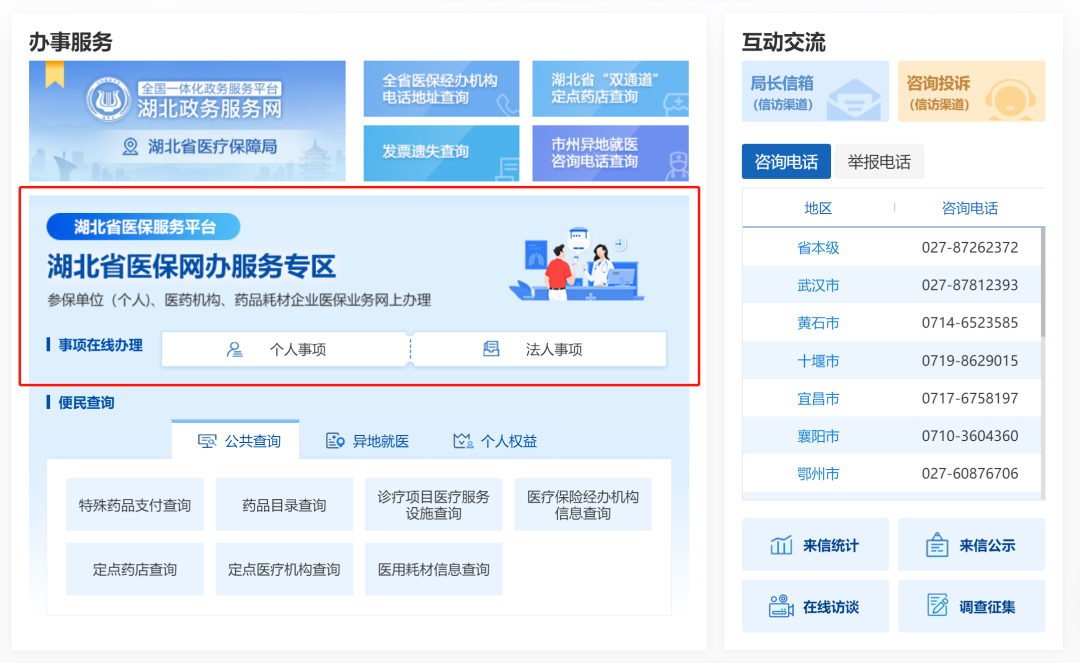The height and width of the screenshot is (663, 1080).
Task: Select 法人事项 online service option
Action: [x=539, y=349]
